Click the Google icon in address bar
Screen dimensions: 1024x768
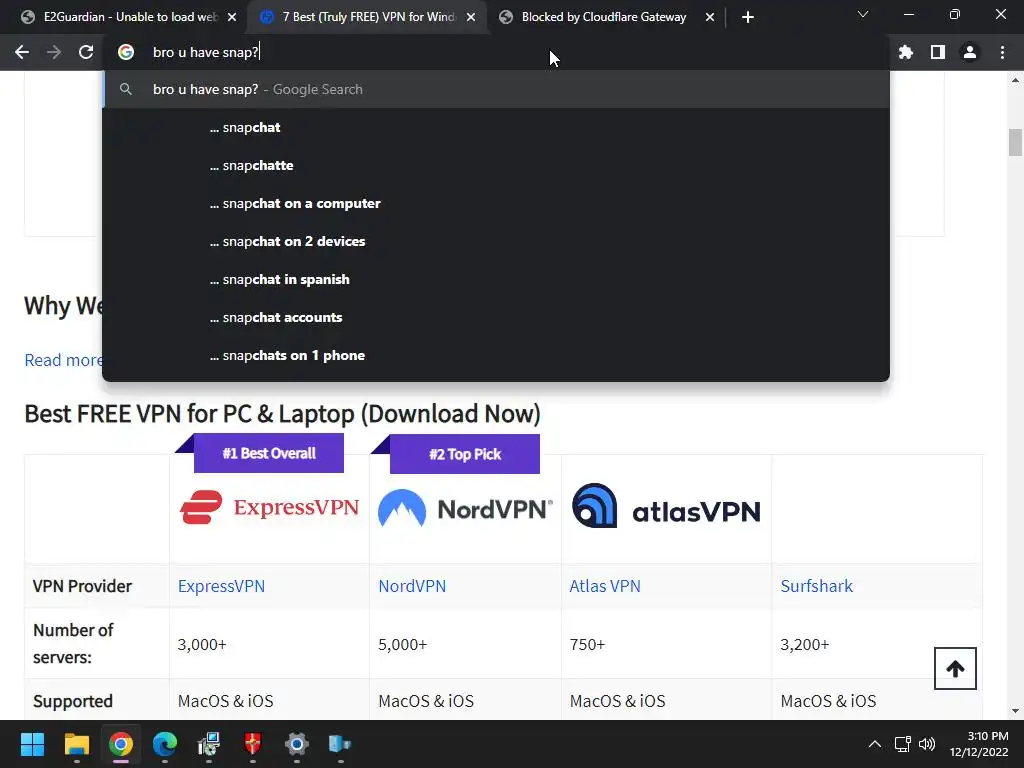pos(126,52)
